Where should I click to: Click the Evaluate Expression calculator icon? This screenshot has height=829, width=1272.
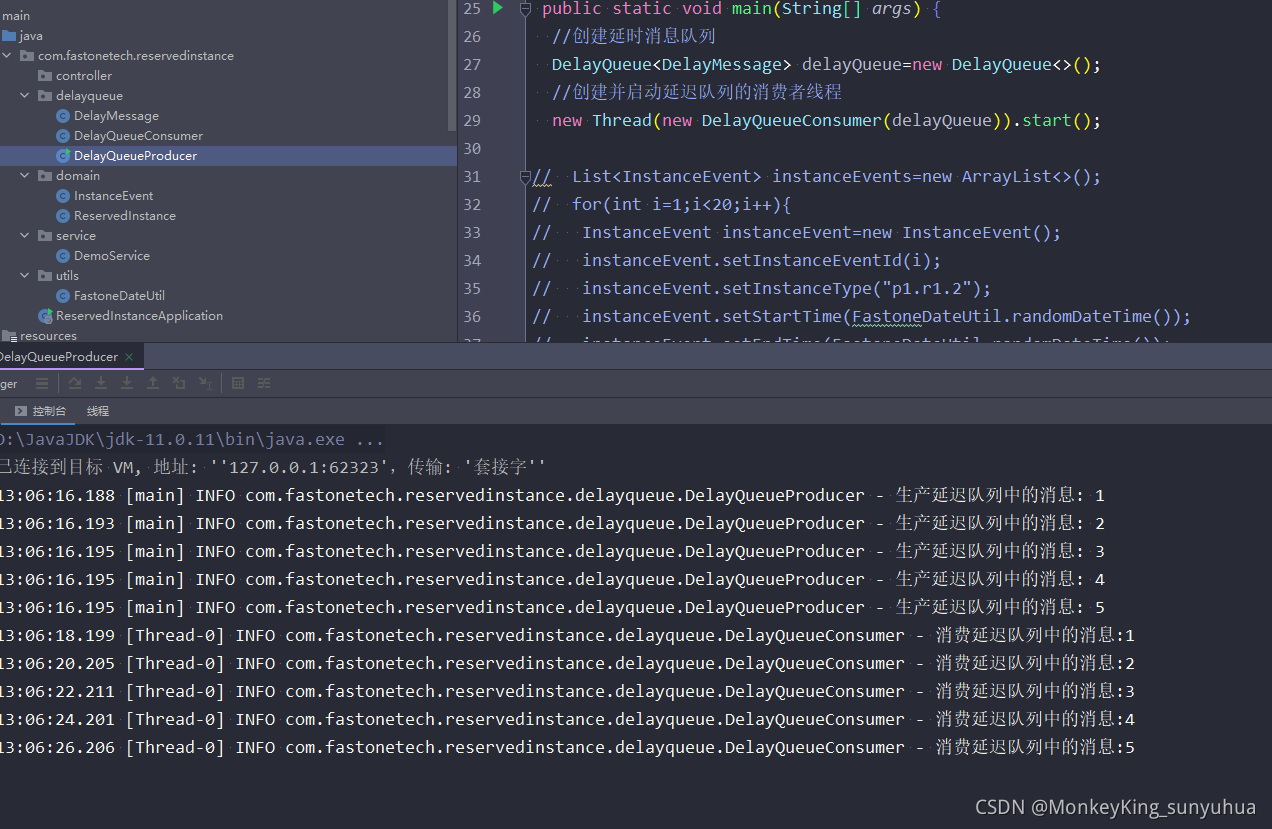point(238,383)
